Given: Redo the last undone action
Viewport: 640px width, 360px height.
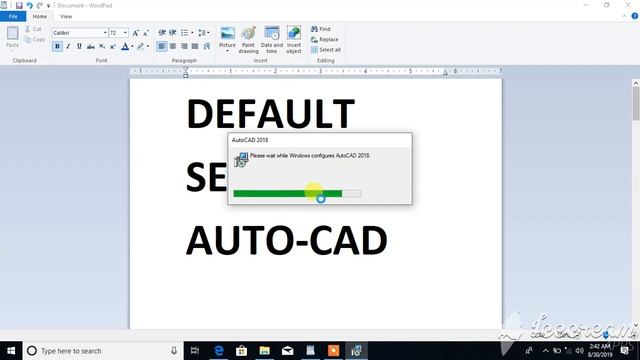Looking at the screenshot, I should [40, 5].
